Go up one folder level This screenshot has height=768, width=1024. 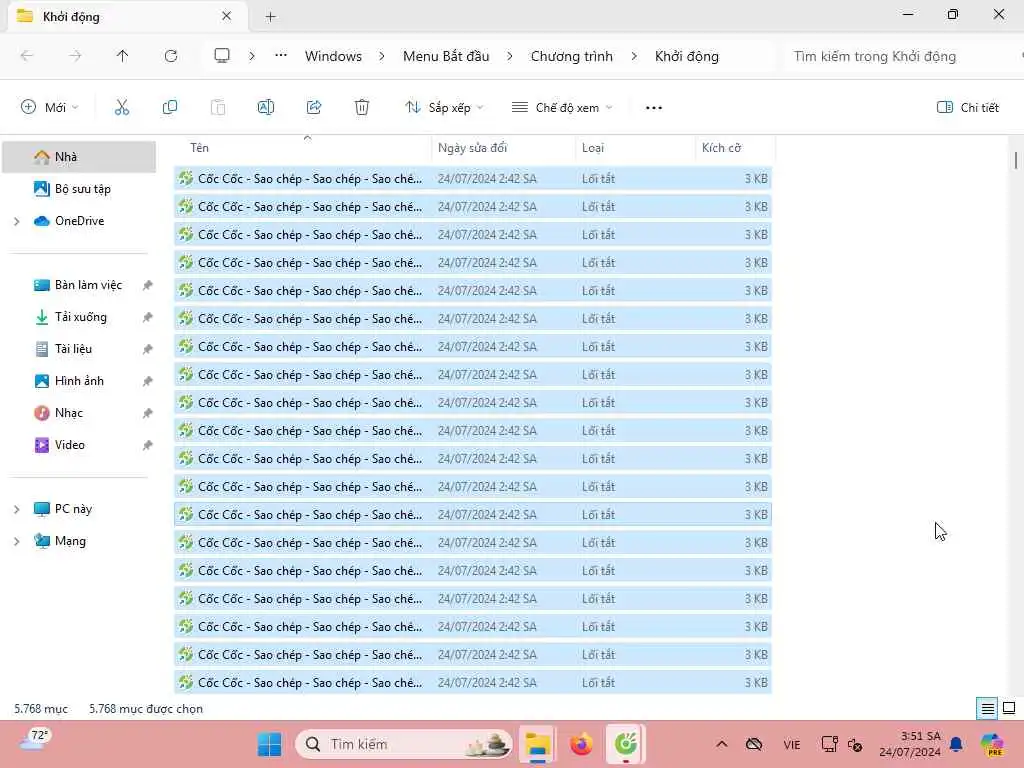(122, 56)
